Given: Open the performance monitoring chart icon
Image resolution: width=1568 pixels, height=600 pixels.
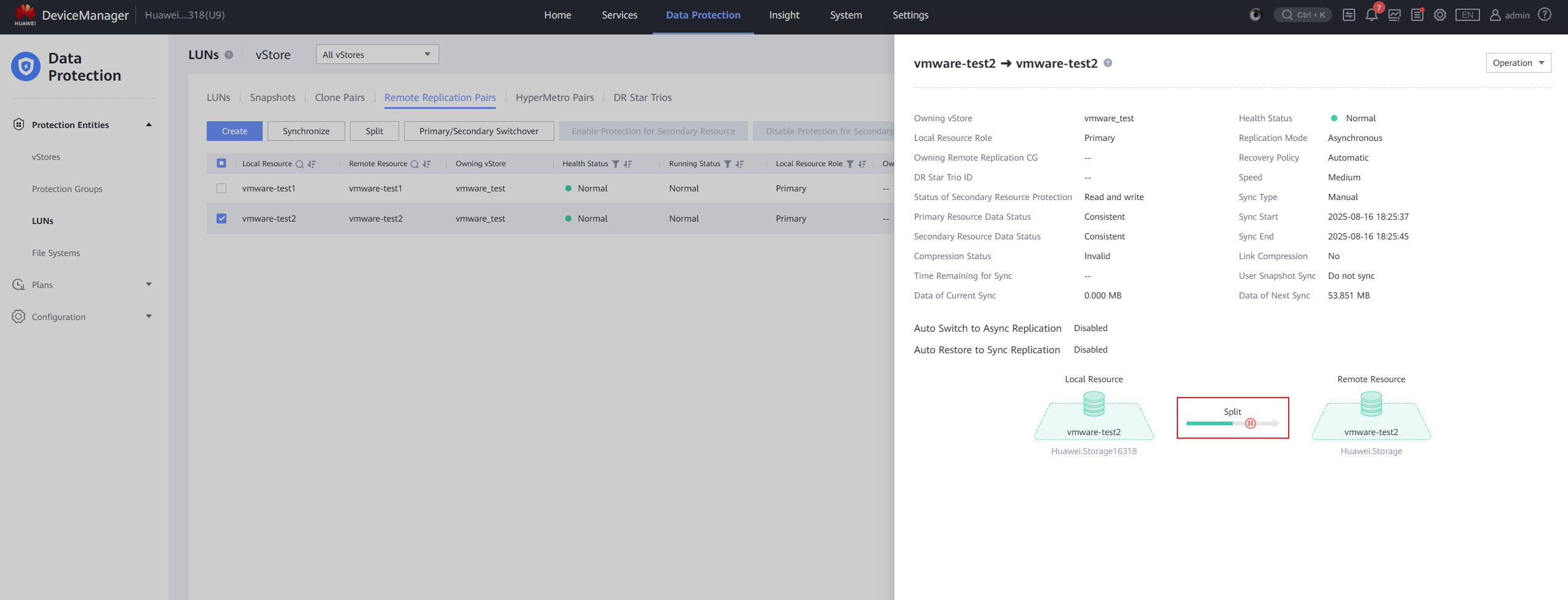Looking at the screenshot, I should click(1395, 15).
